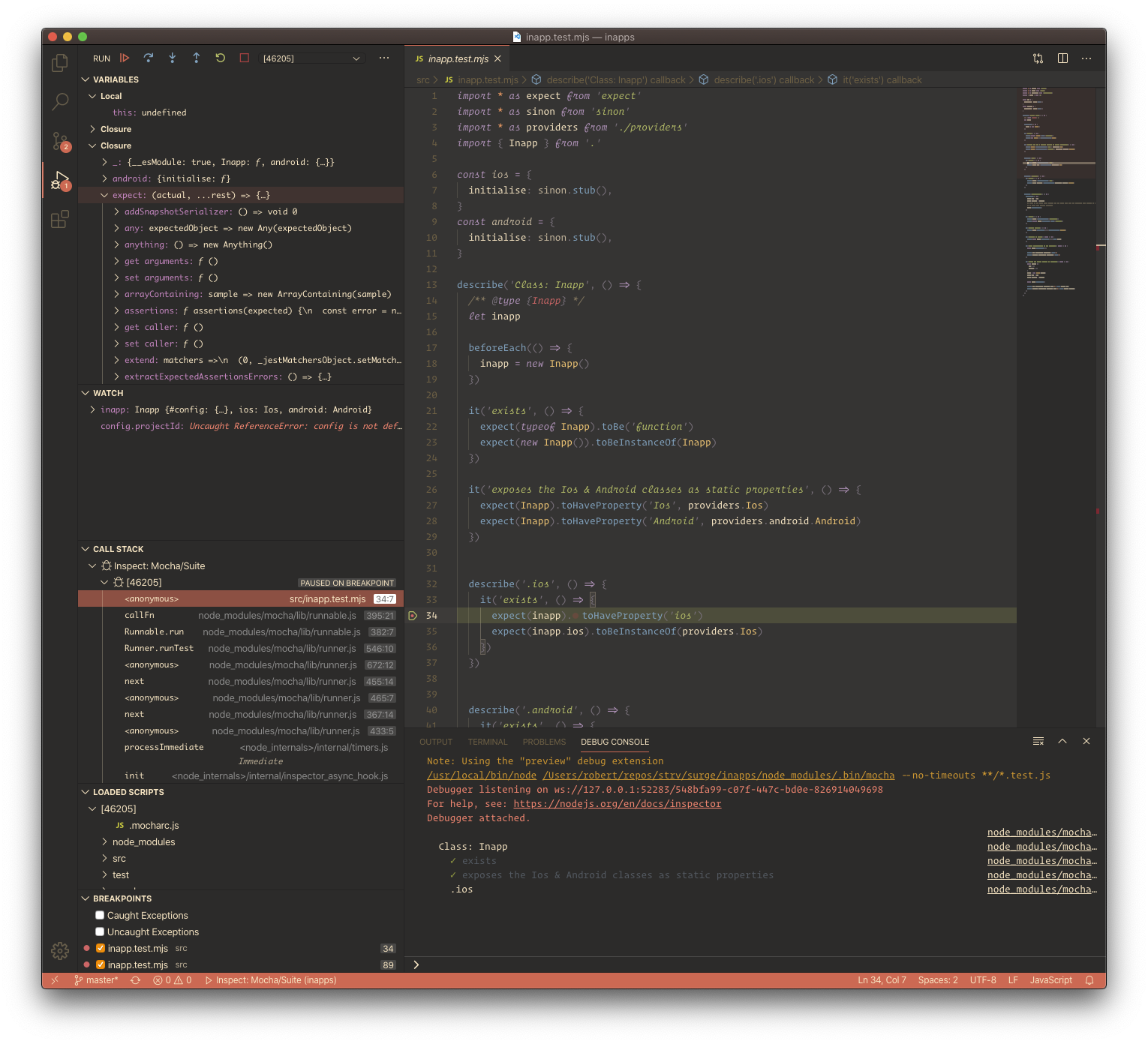Screen dimensions: 1148x1044
Task: Change indentation via Spaces: 2
Action: (x=938, y=980)
